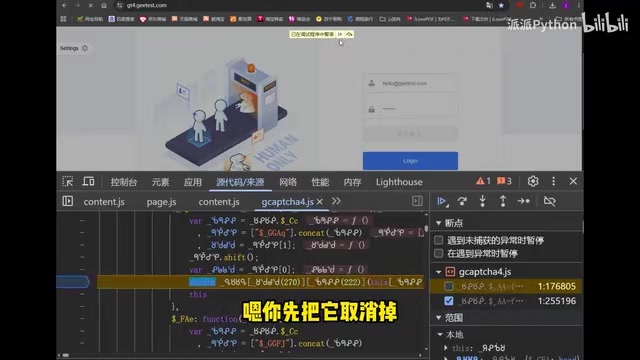Open page Settings gear icon

85,48
